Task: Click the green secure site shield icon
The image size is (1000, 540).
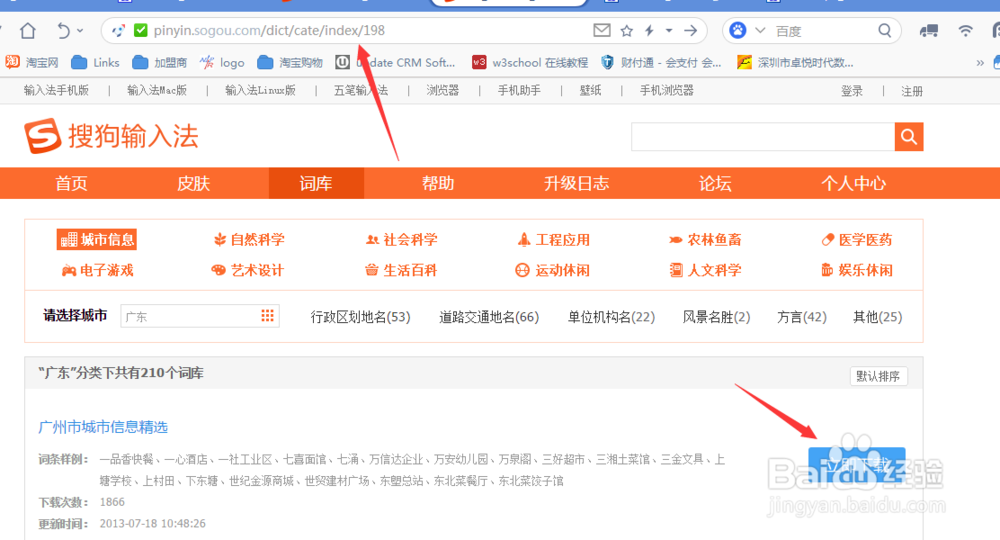Action: (x=141, y=30)
